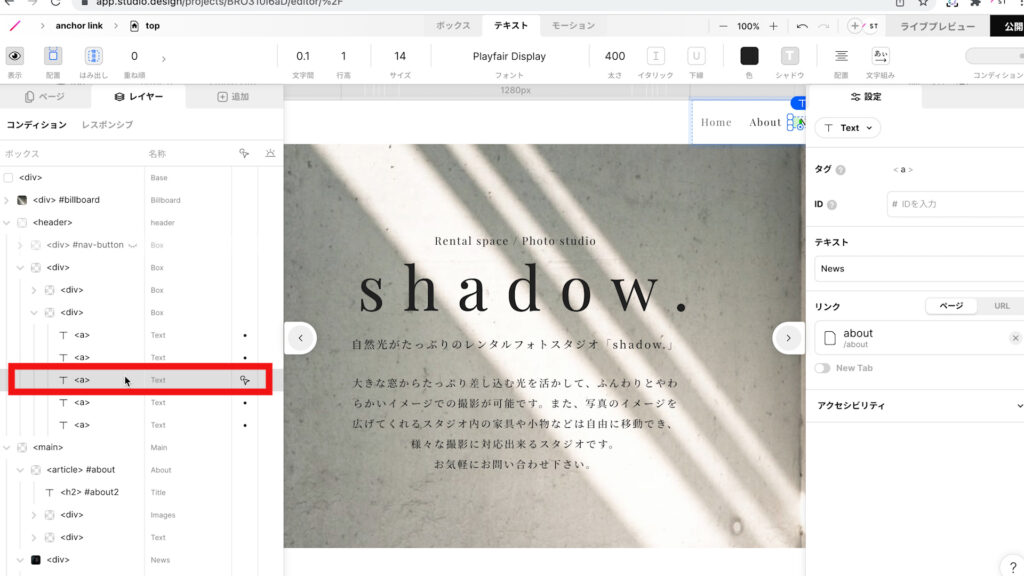
Task: Toggle the <header> layer box icon
Action: coord(22,223)
